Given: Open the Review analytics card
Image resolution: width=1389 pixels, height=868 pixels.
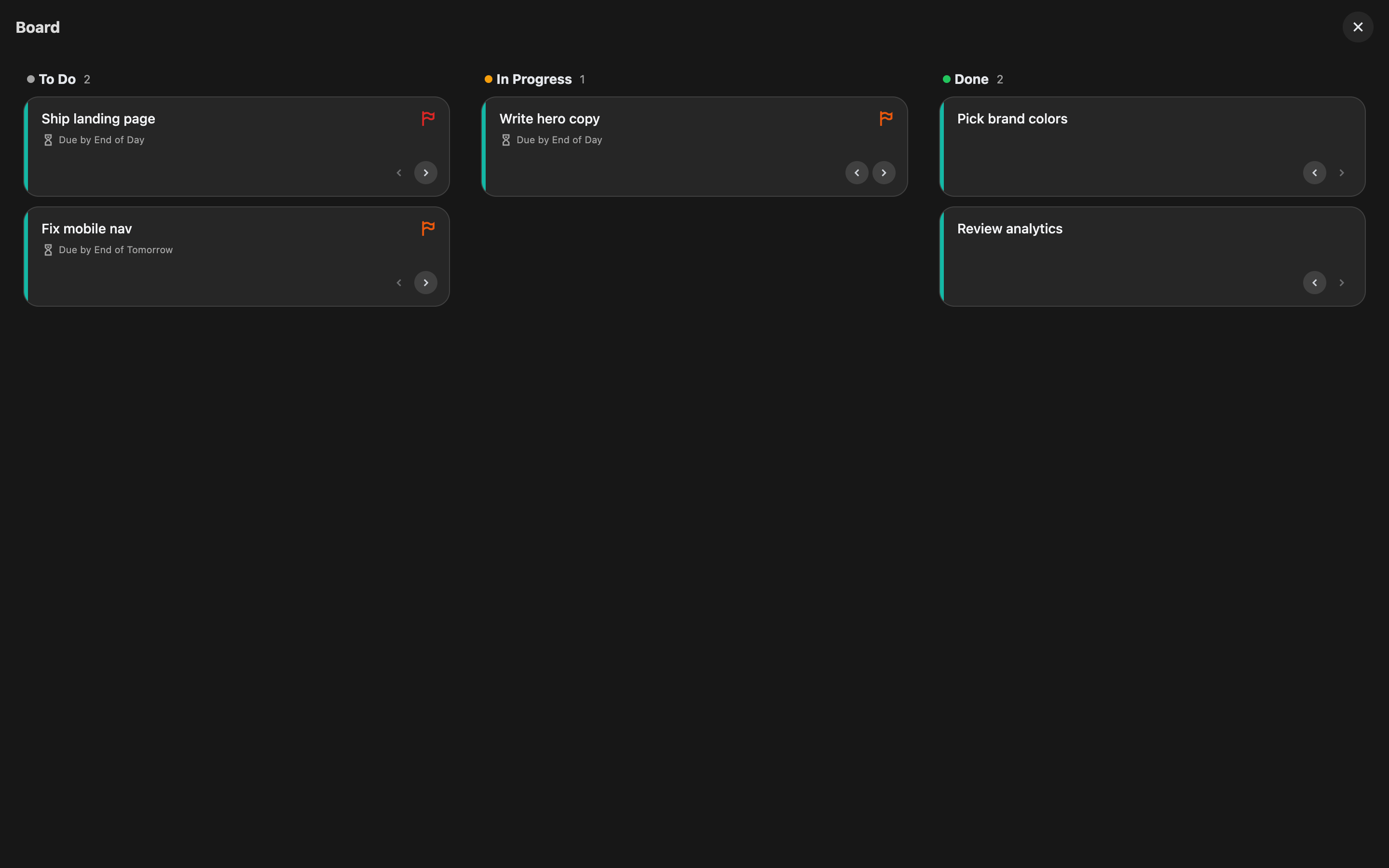Looking at the screenshot, I should (1152, 257).
